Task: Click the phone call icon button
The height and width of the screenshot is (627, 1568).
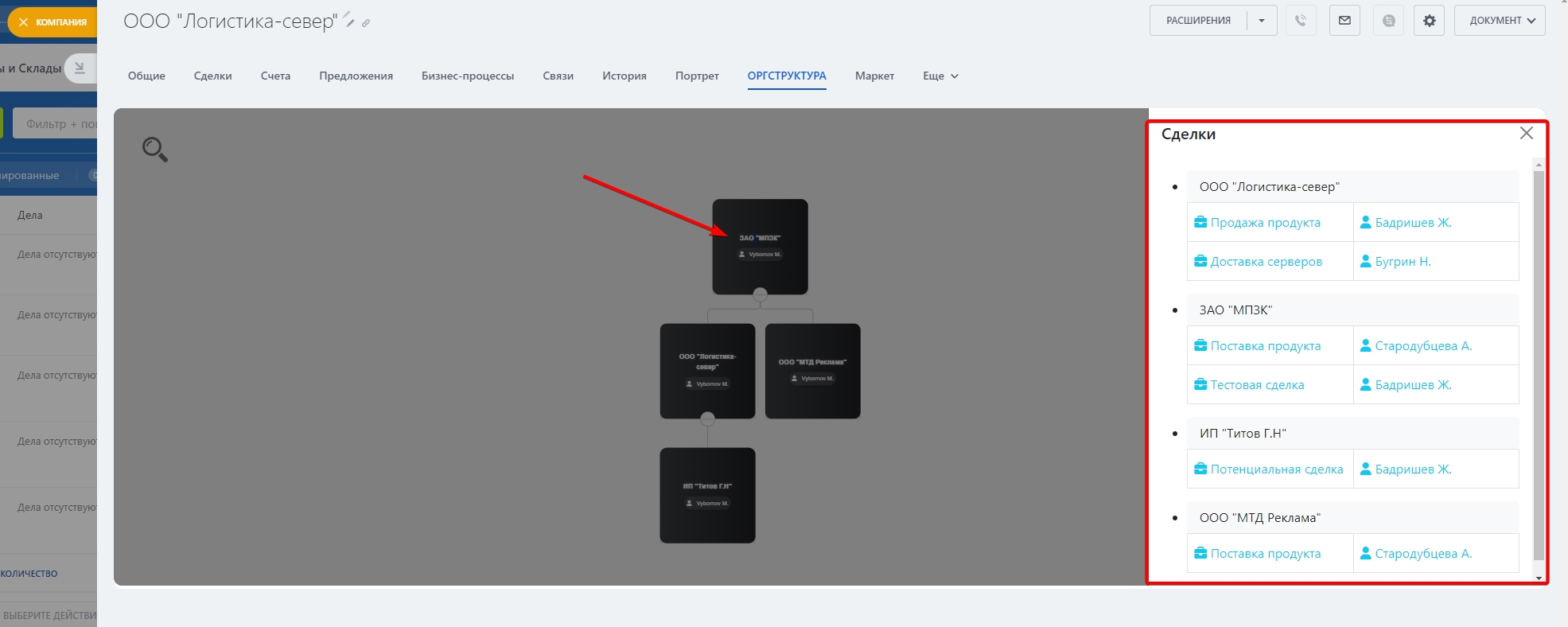Action: click(x=1301, y=21)
